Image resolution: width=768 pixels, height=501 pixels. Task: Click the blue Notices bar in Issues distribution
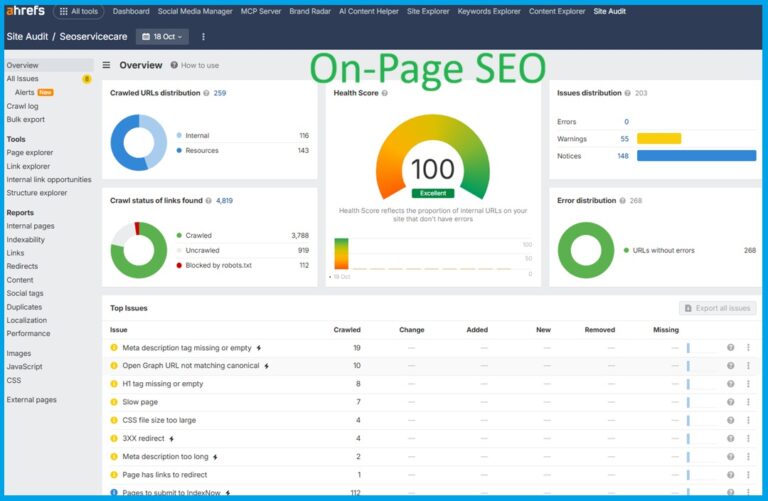[x=696, y=156]
